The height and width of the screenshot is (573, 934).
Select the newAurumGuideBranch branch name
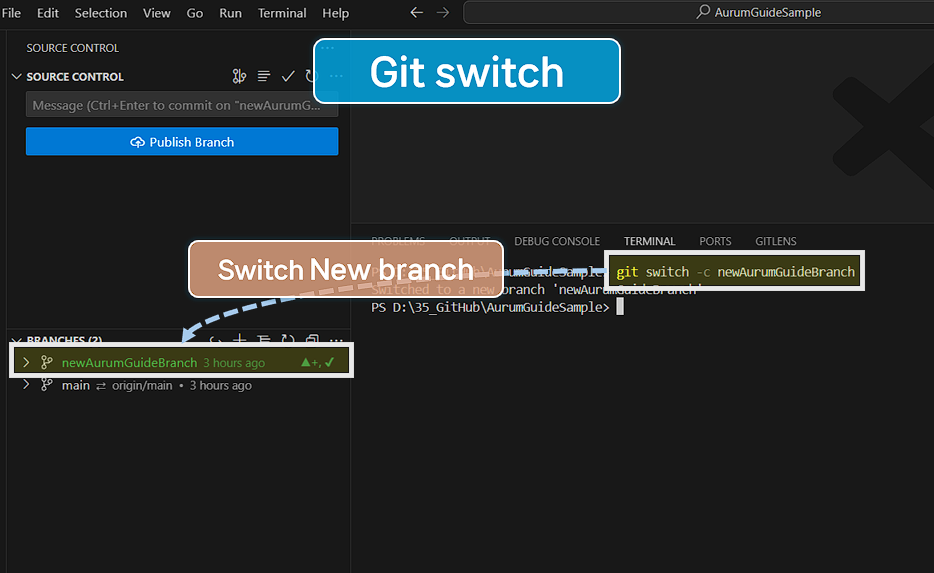tap(129, 362)
